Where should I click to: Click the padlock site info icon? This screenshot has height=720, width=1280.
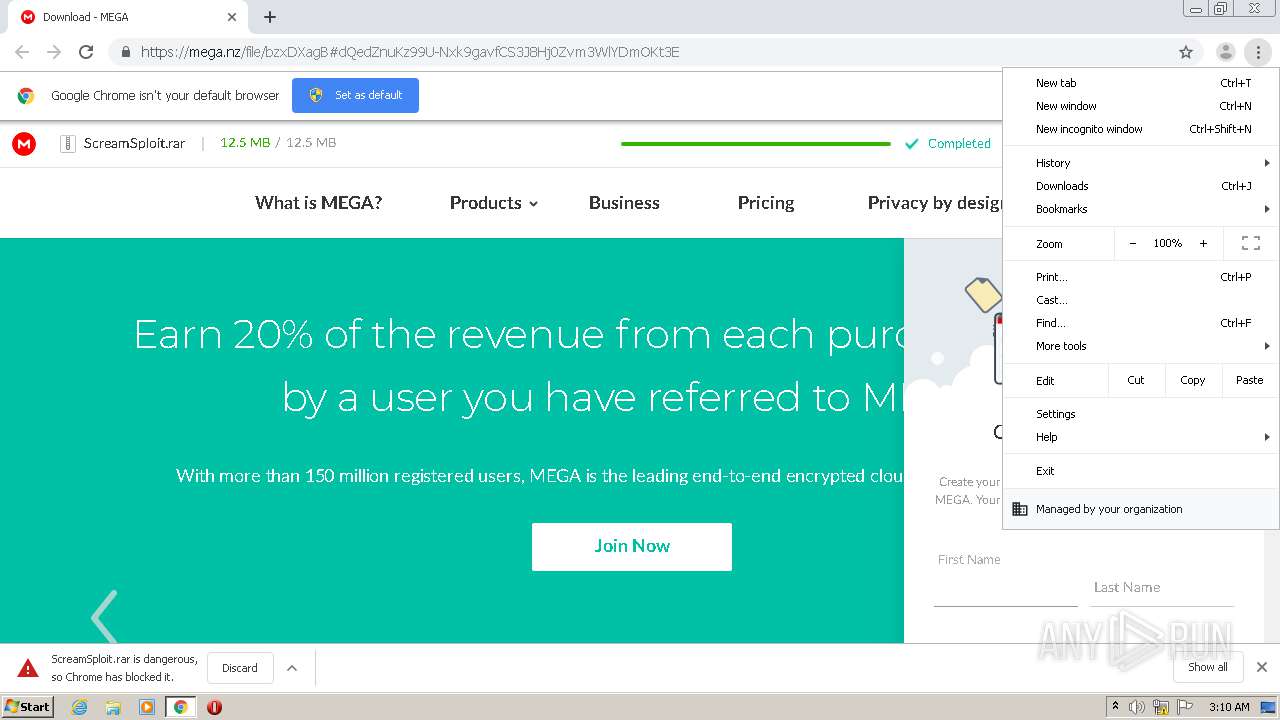pyautogui.click(x=125, y=52)
